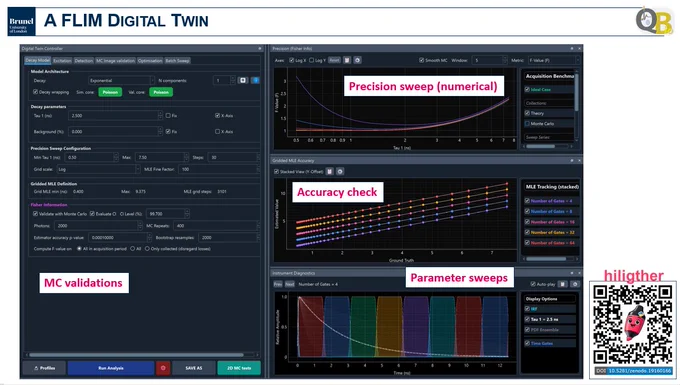Enable X-Axis checkbox for Background
Image resolution: width=680 pixels, height=385 pixels.
click(217, 131)
